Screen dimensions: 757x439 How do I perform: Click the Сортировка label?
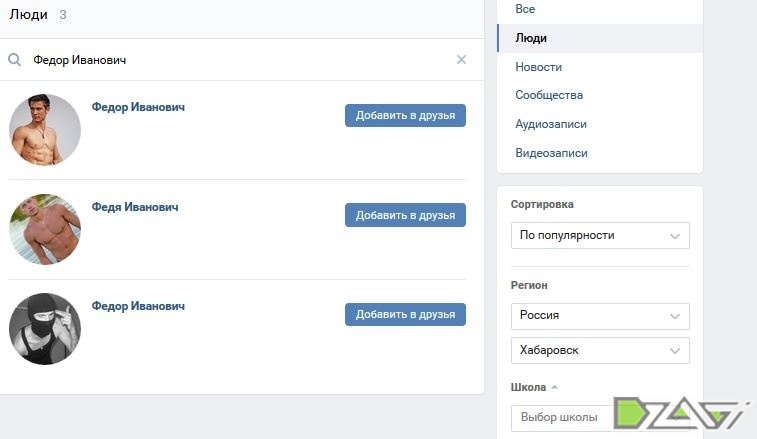tap(542, 204)
